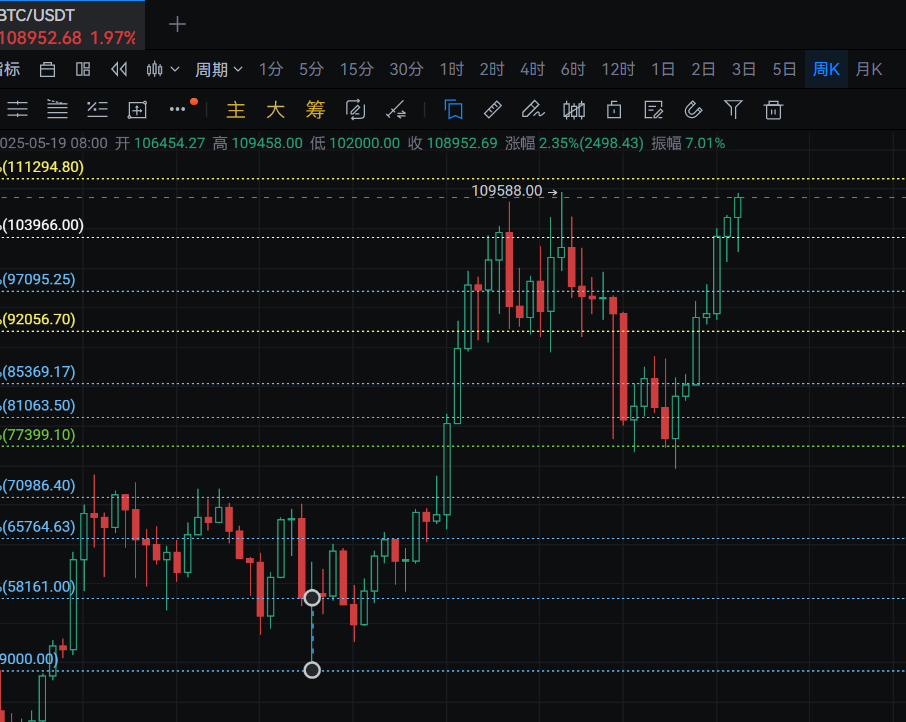The height and width of the screenshot is (722, 906).
Task: Switch to the 月K monthly timeframe
Action: point(868,70)
